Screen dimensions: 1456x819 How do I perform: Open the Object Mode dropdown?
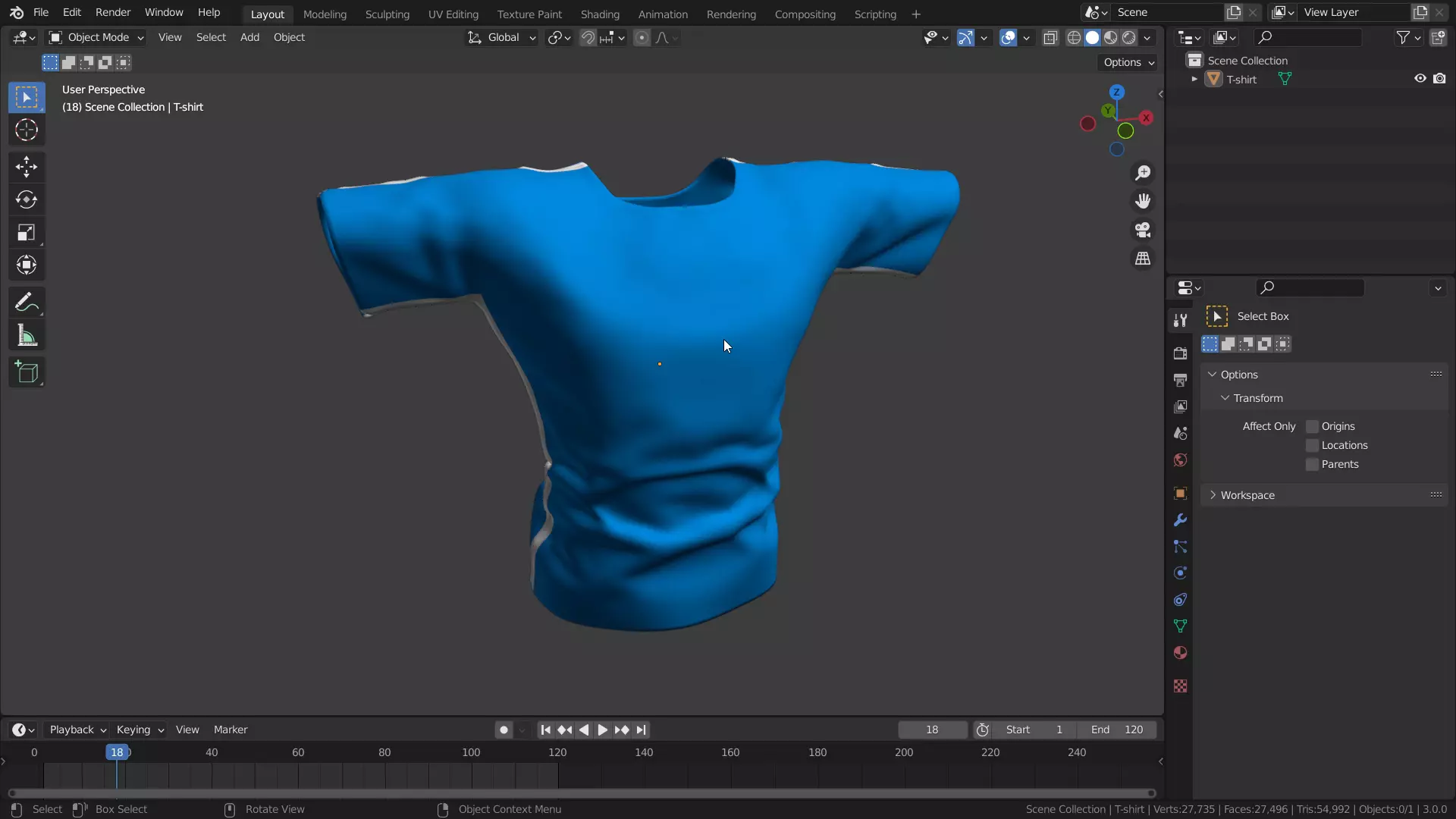coord(96,37)
